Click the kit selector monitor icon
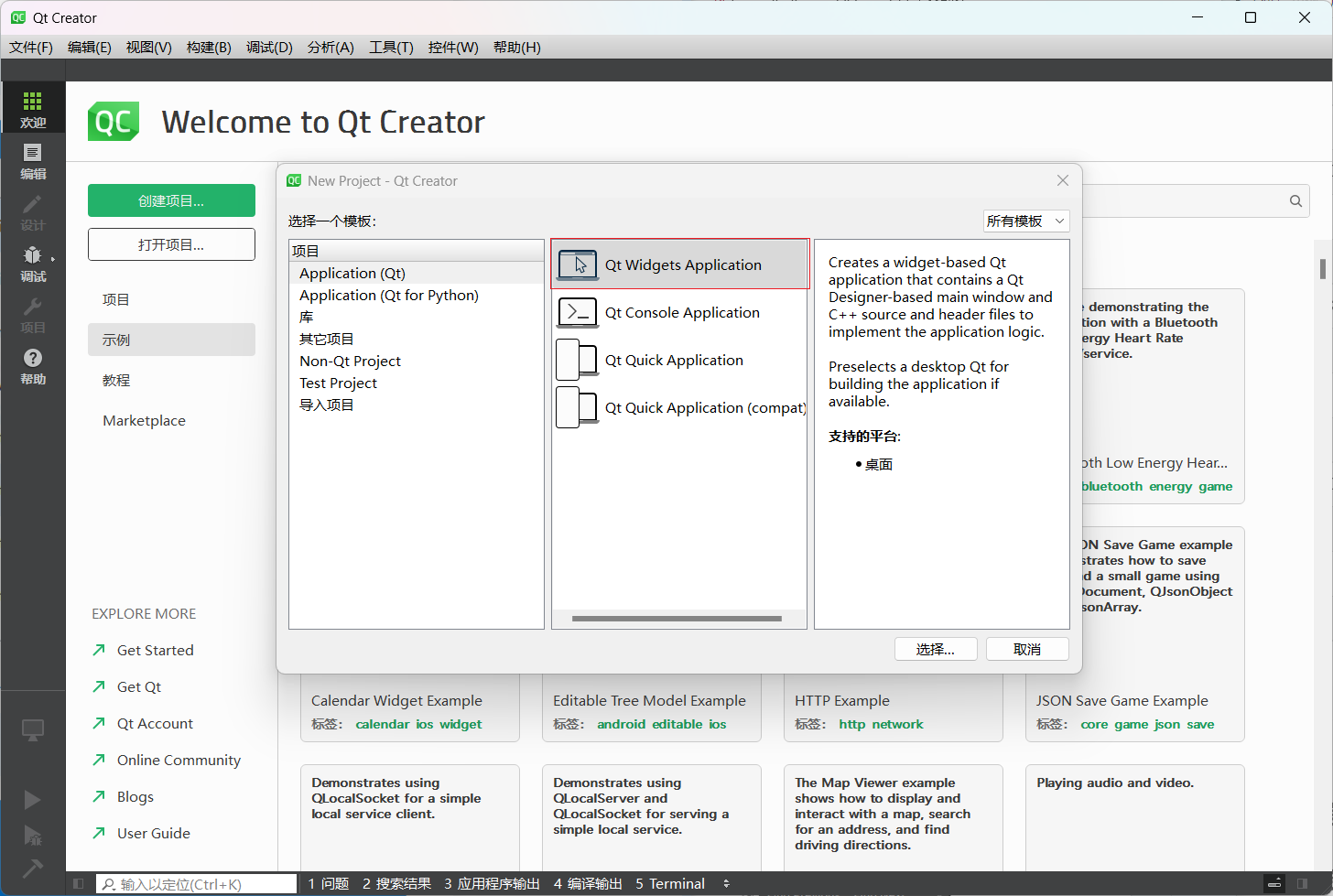This screenshot has height=896, width=1333. click(33, 730)
